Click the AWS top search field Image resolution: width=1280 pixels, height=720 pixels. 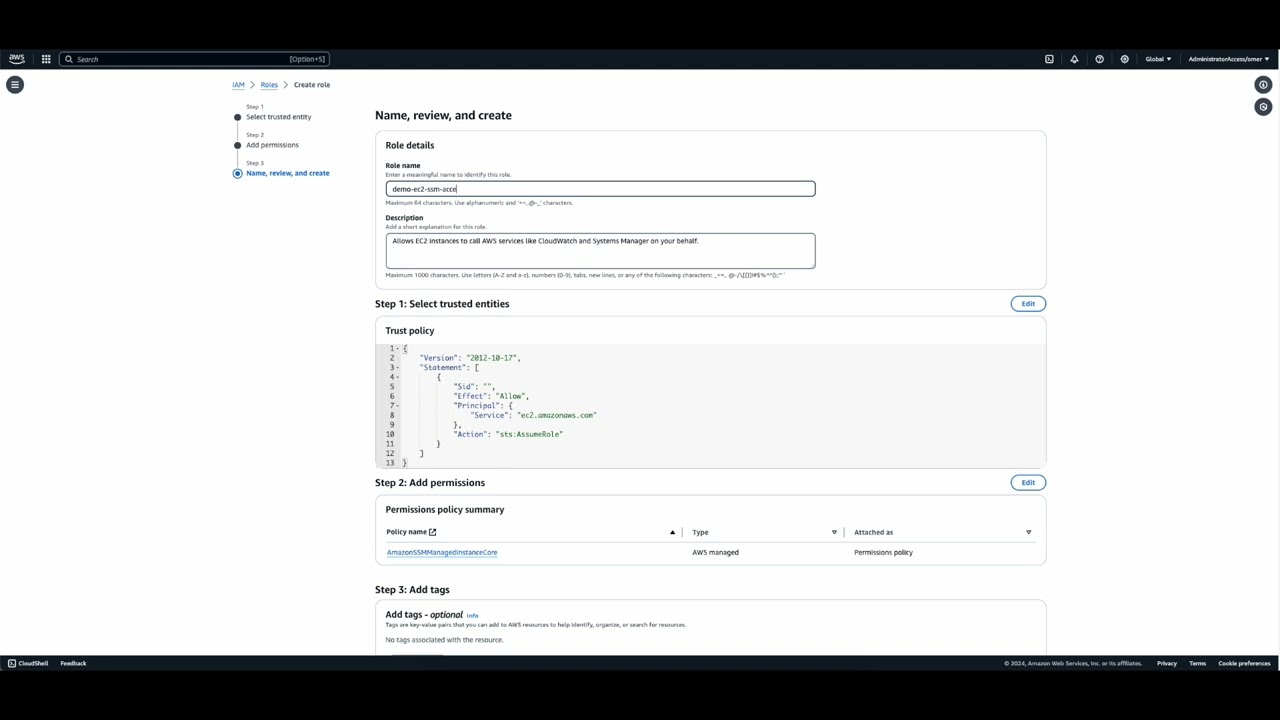point(194,59)
